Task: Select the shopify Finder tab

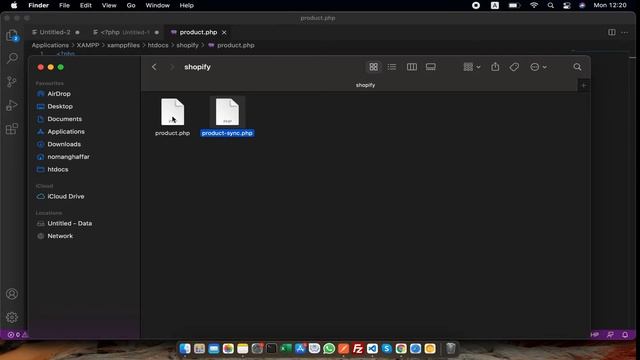Action: [365, 85]
